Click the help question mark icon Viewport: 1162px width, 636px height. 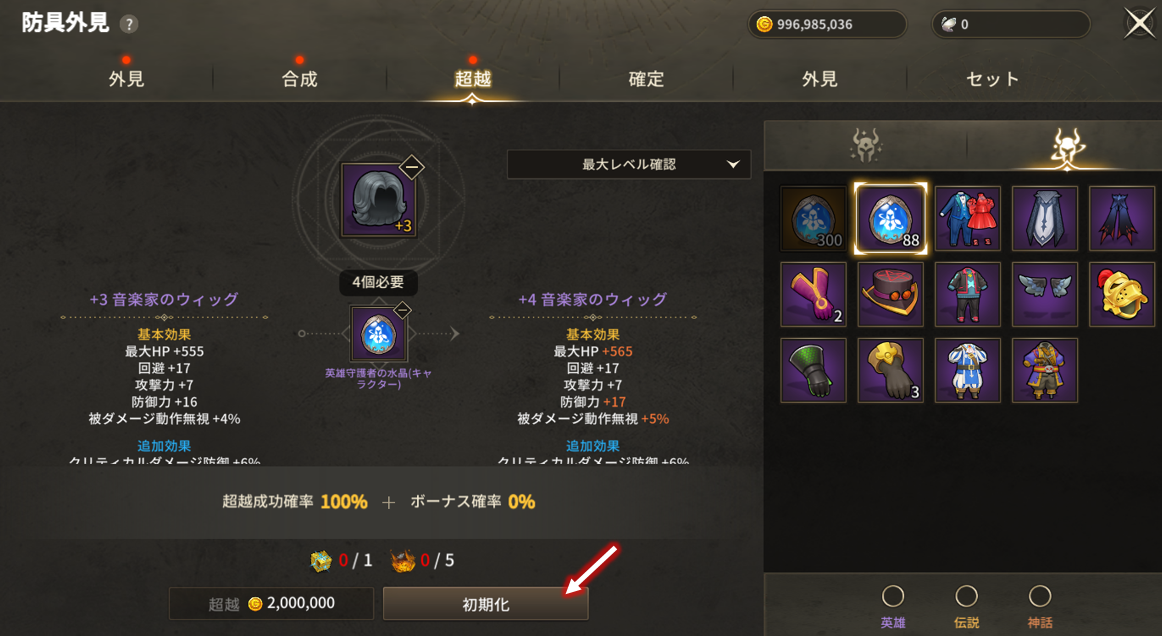click(129, 24)
